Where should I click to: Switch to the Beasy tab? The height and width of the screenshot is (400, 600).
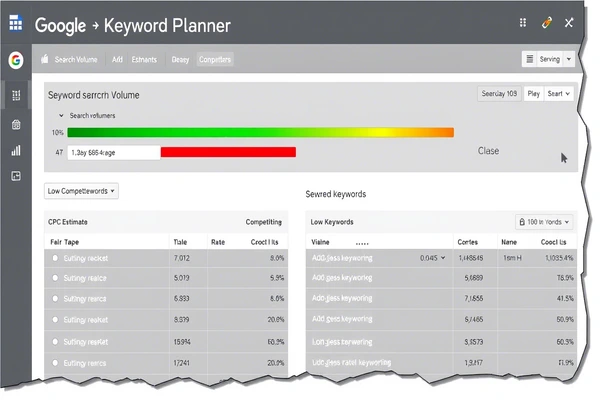180,60
